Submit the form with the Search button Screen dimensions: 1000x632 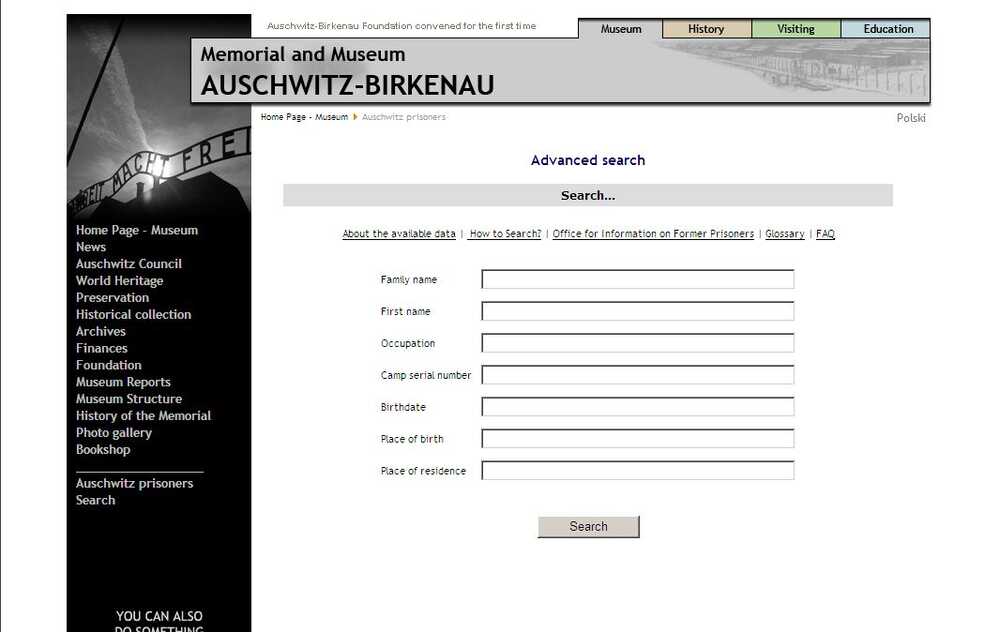click(x=589, y=527)
